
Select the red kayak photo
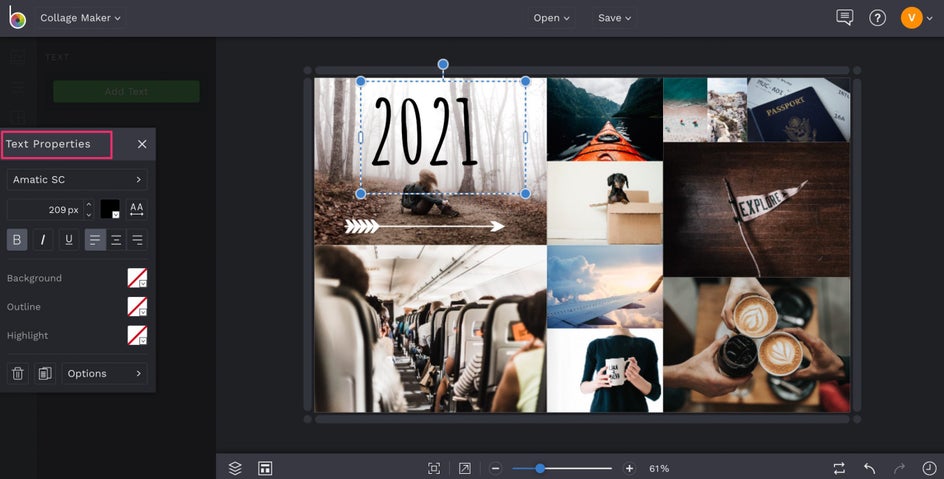pos(604,119)
